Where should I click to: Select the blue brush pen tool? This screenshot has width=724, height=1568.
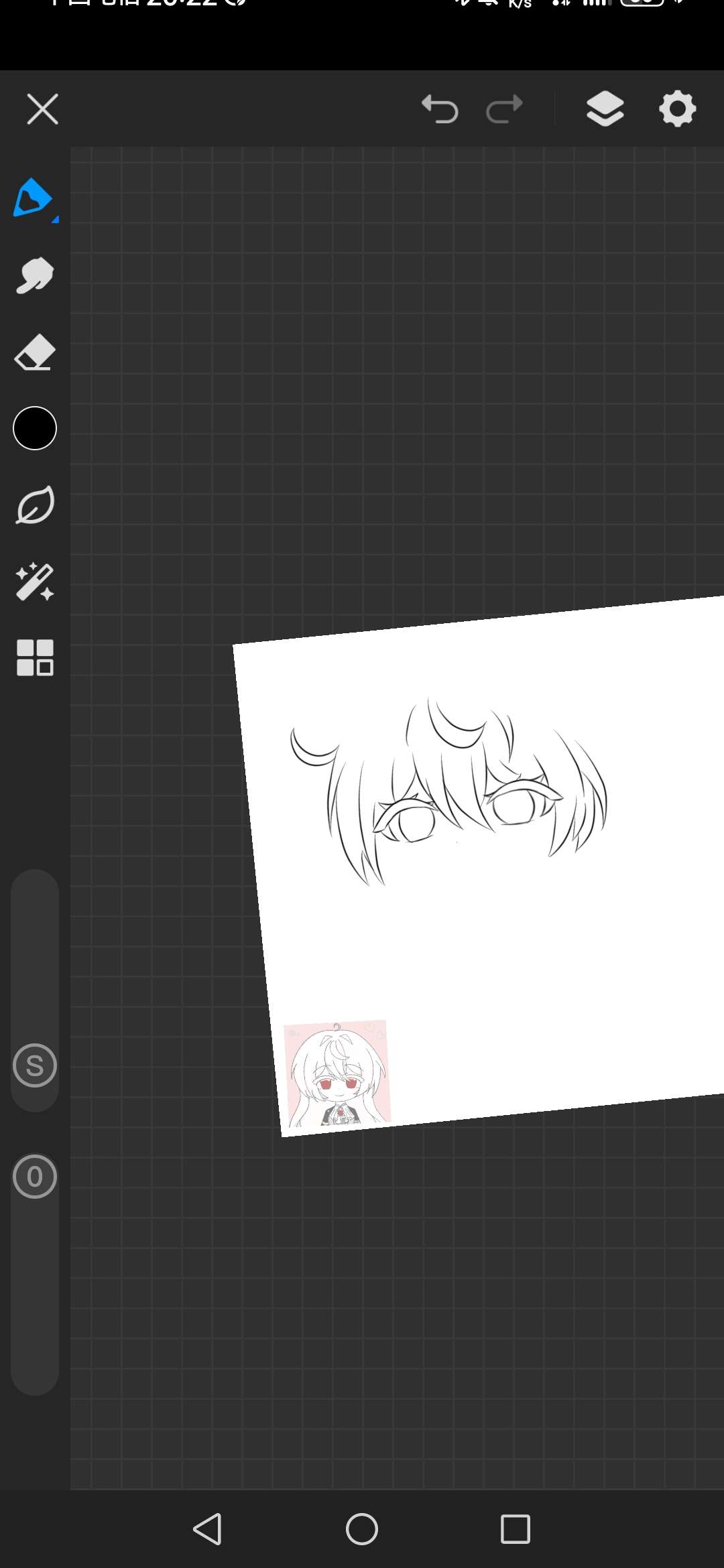coord(34,198)
